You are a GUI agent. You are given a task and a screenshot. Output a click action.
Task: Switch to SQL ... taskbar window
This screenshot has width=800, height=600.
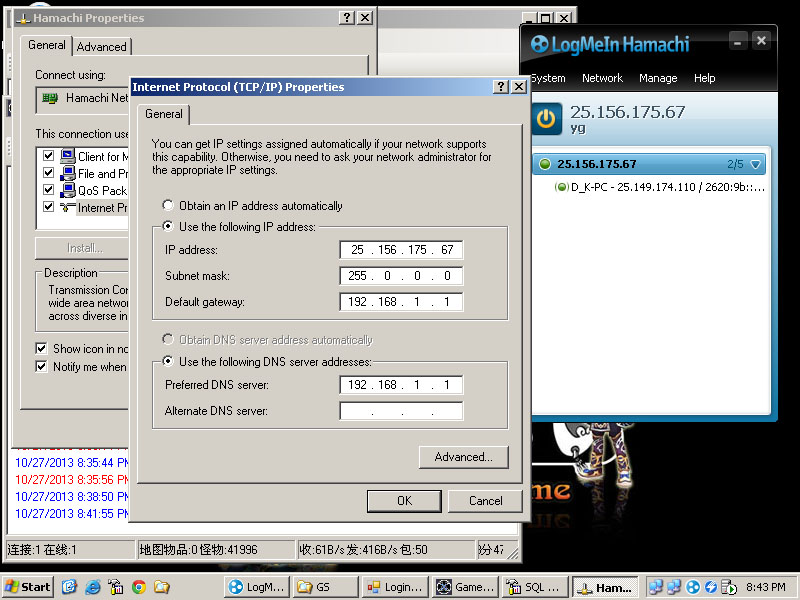pos(534,587)
